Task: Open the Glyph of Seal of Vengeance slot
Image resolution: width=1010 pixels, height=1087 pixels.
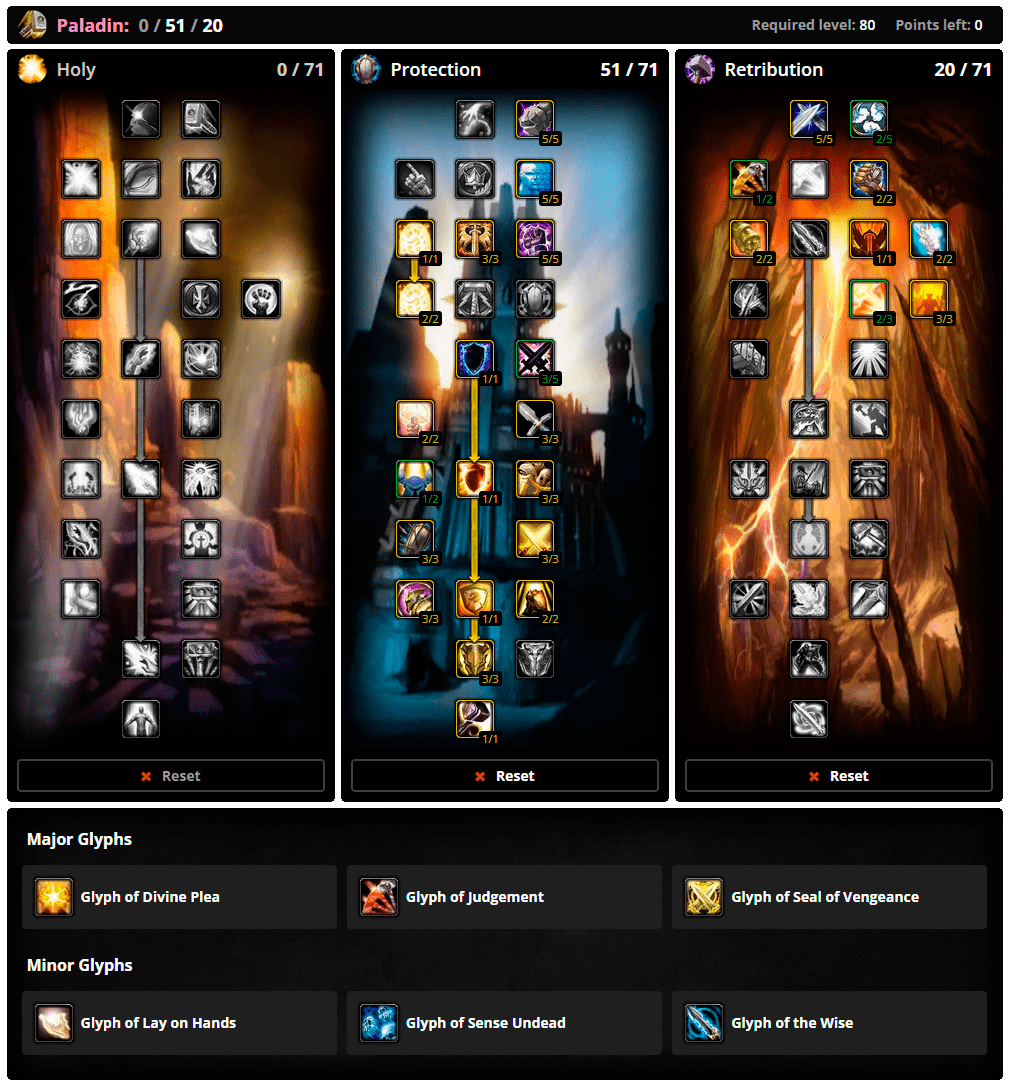Action: click(x=829, y=897)
